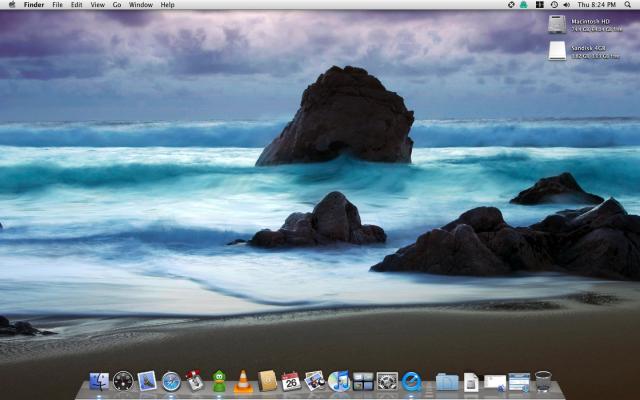
Task: Launch Adium green duck icon
Action: [x=219, y=381]
